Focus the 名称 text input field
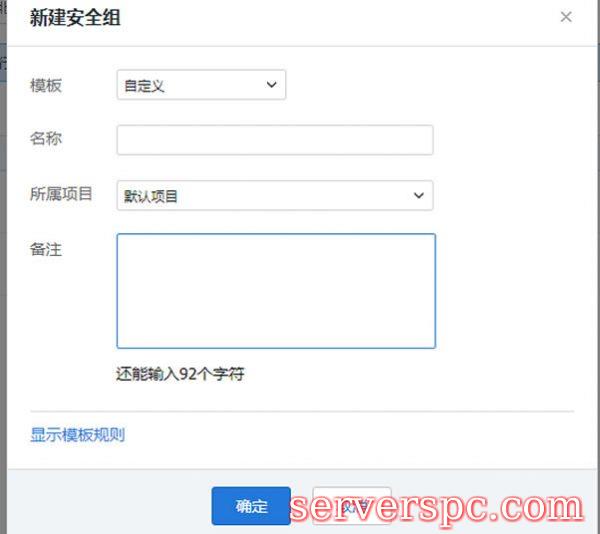 coord(275,140)
